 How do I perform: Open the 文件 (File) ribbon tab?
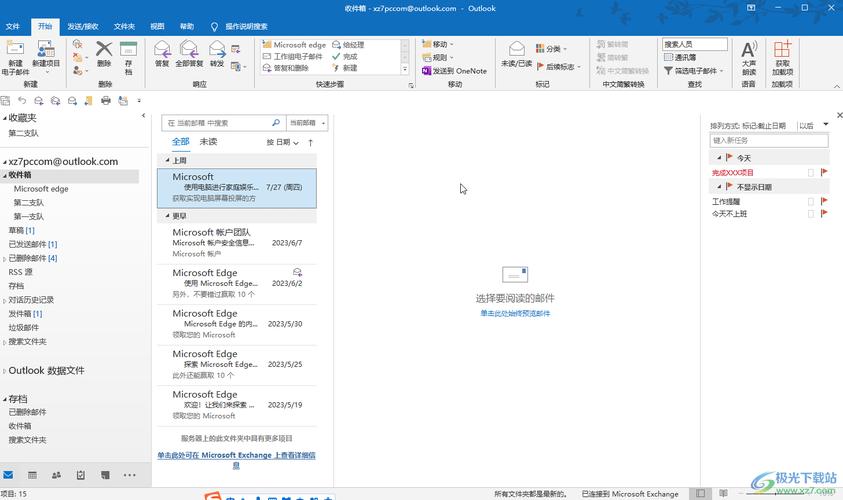[x=12, y=26]
